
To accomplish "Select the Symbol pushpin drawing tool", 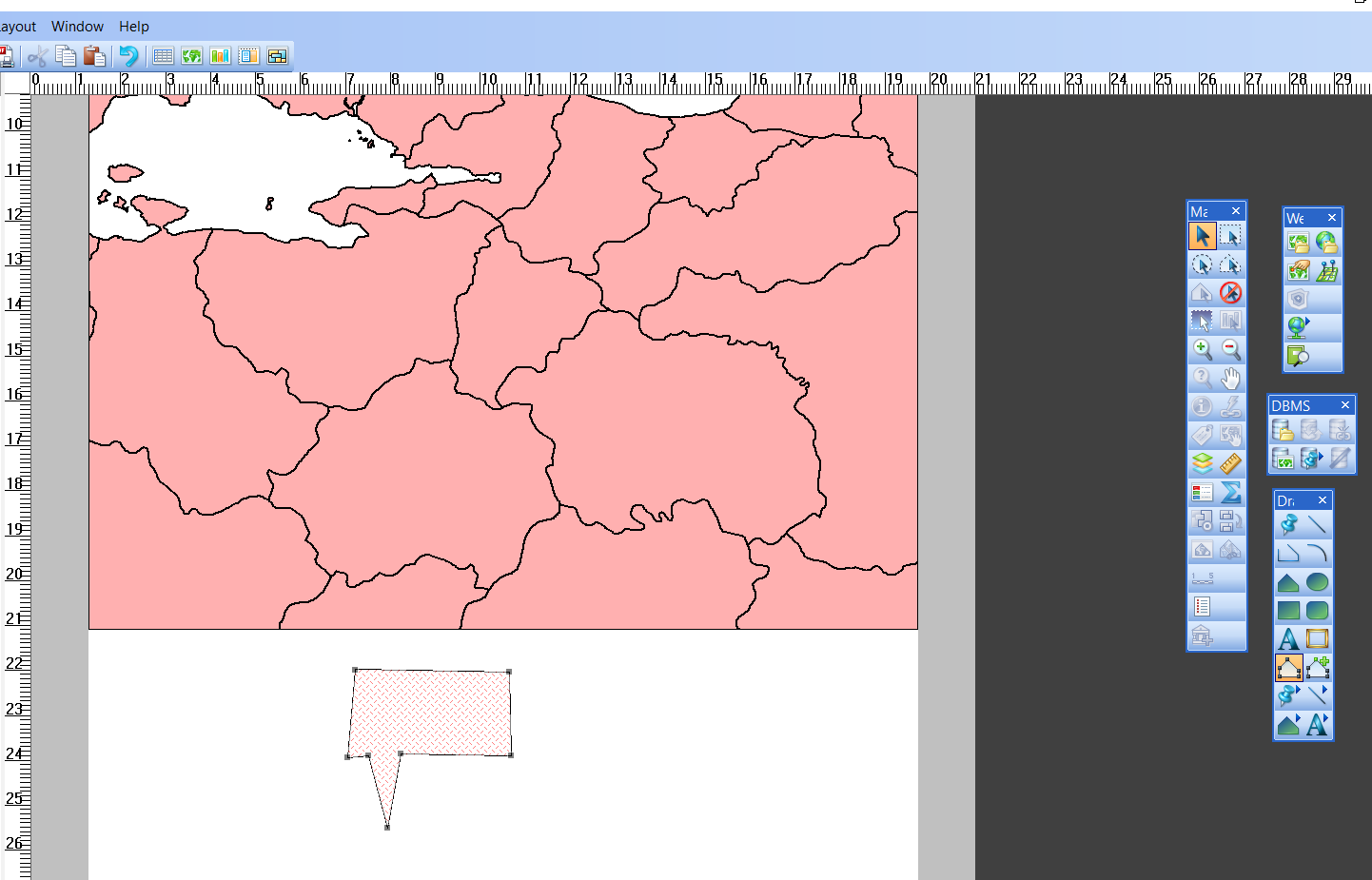I will (1288, 524).
